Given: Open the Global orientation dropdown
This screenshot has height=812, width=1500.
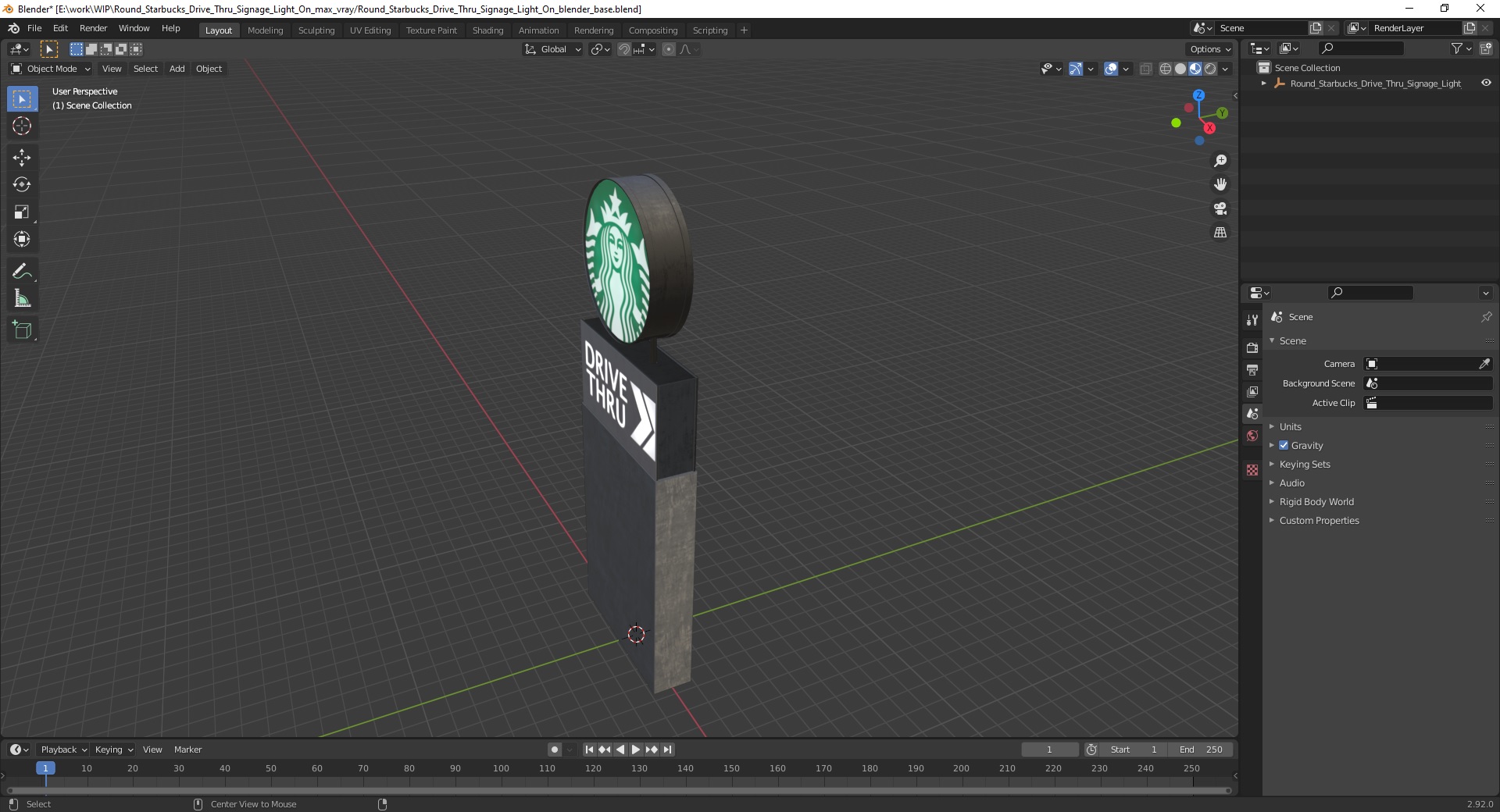Looking at the screenshot, I should [x=553, y=49].
